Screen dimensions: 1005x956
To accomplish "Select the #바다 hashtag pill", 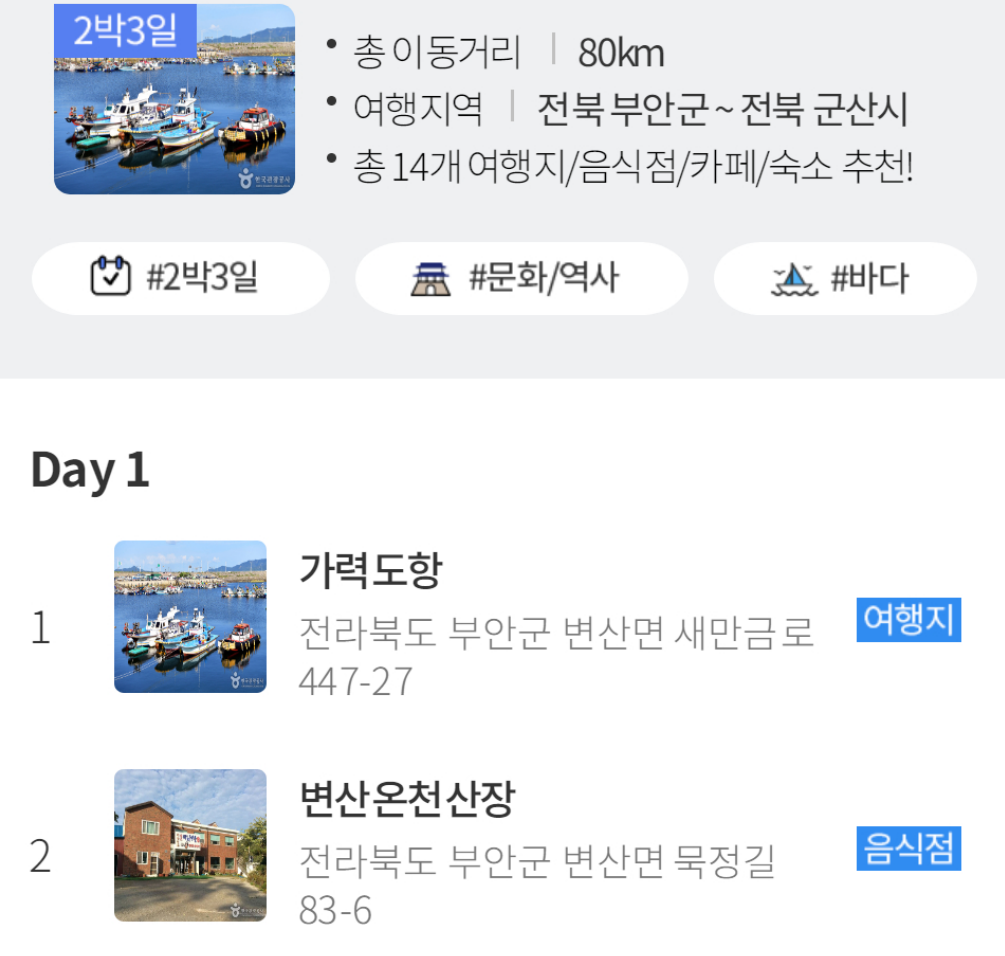I will pos(845,278).
